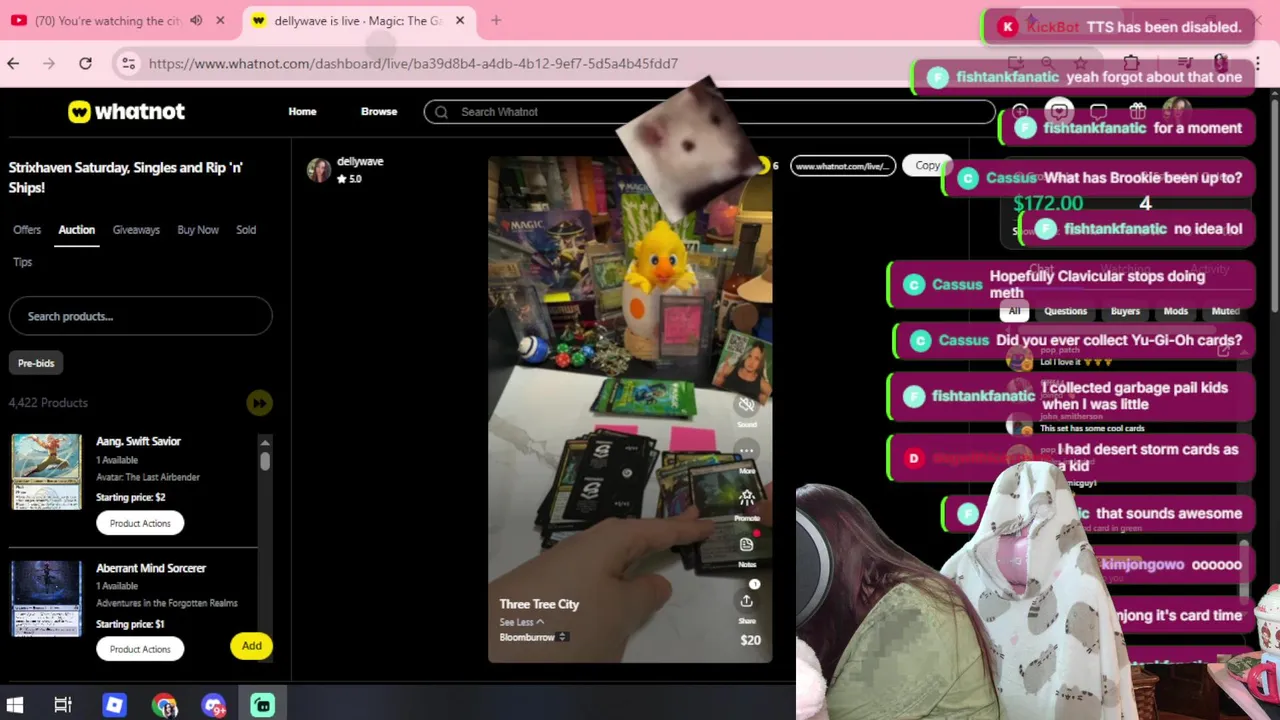The width and height of the screenshot is (1280, 720).
Task: Click the Promote icon on stream
Action: pyautogui.click(x=746, y=497)
